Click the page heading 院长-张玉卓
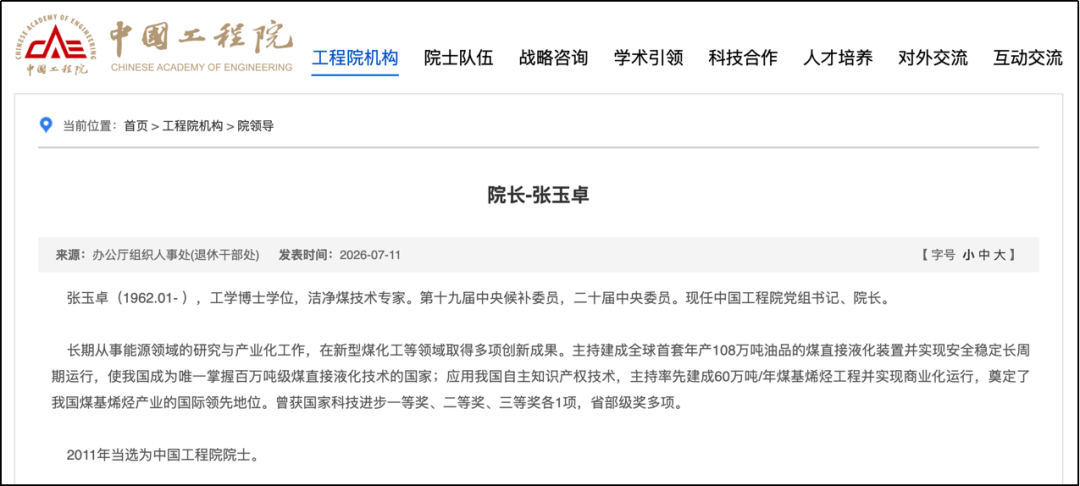This screenshot has height=486, width=1080. [x=539, y=195]
